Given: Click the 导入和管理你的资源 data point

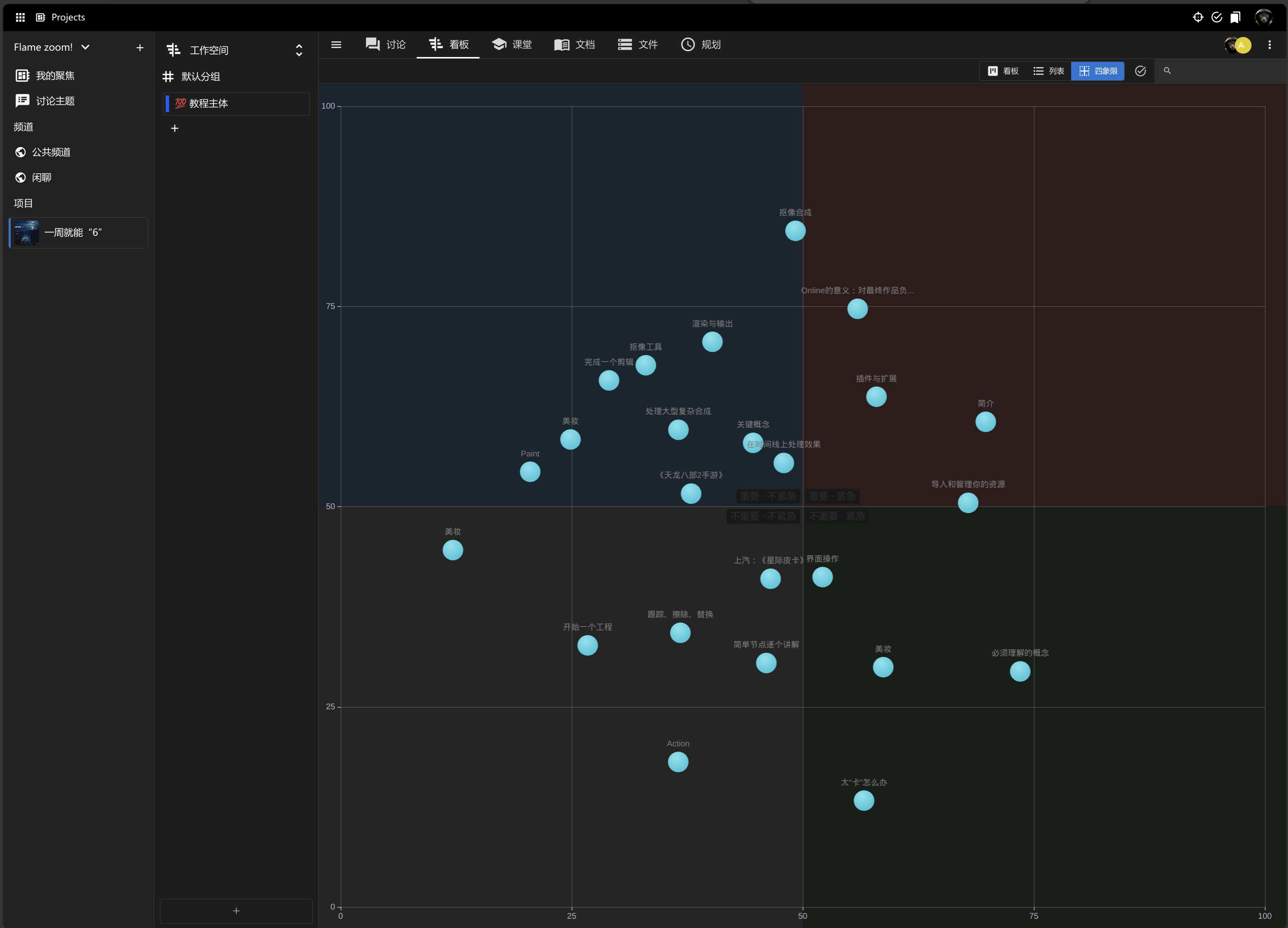Looking at the screenshot, I should [x=968, y=503].
